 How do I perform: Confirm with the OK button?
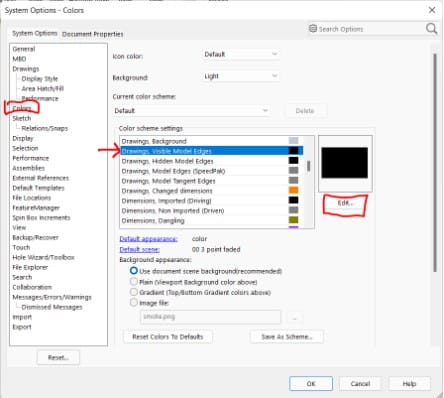click(x=311, y=384)
